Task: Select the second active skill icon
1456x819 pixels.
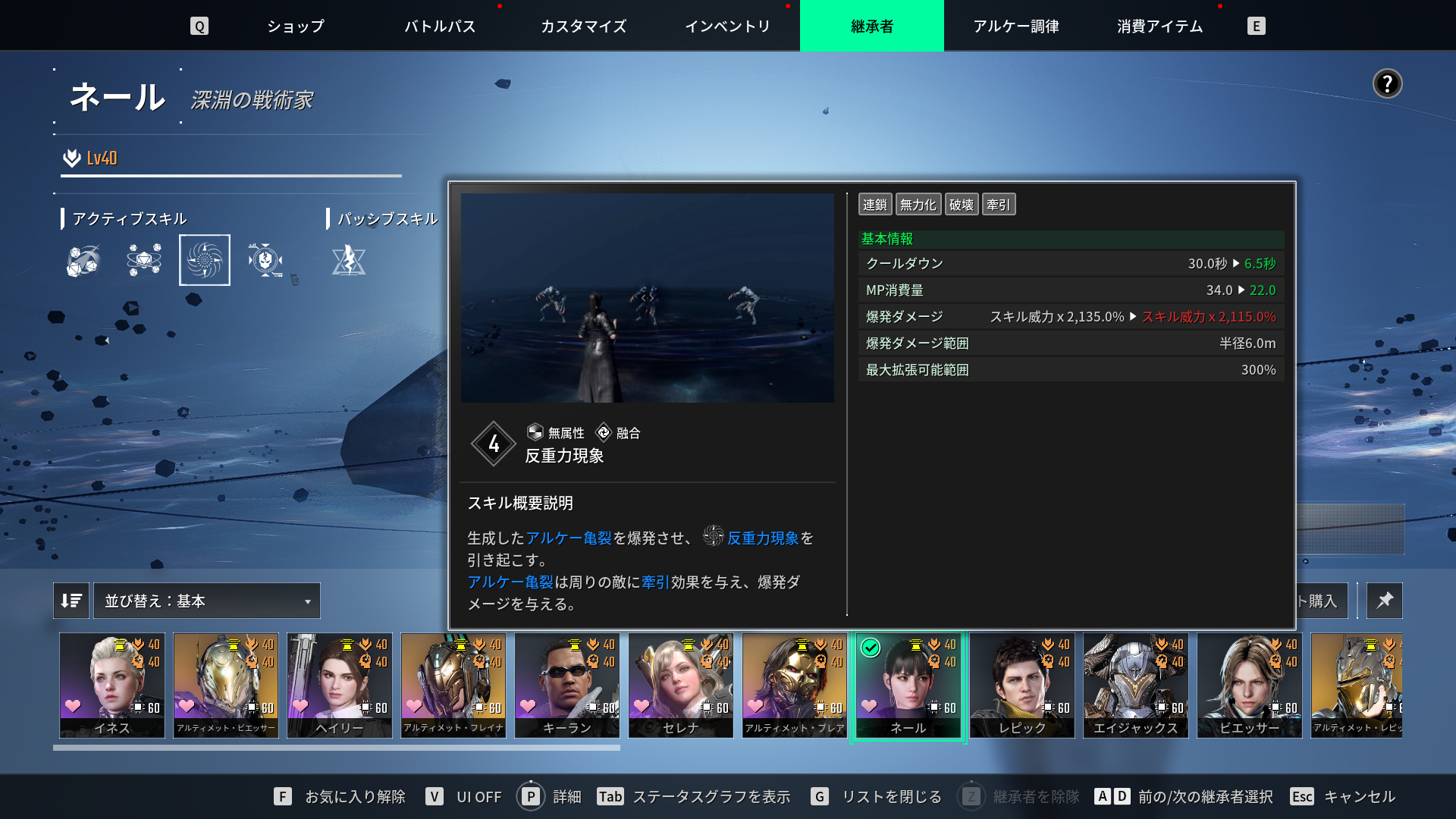Action: (x=144, y=261)
